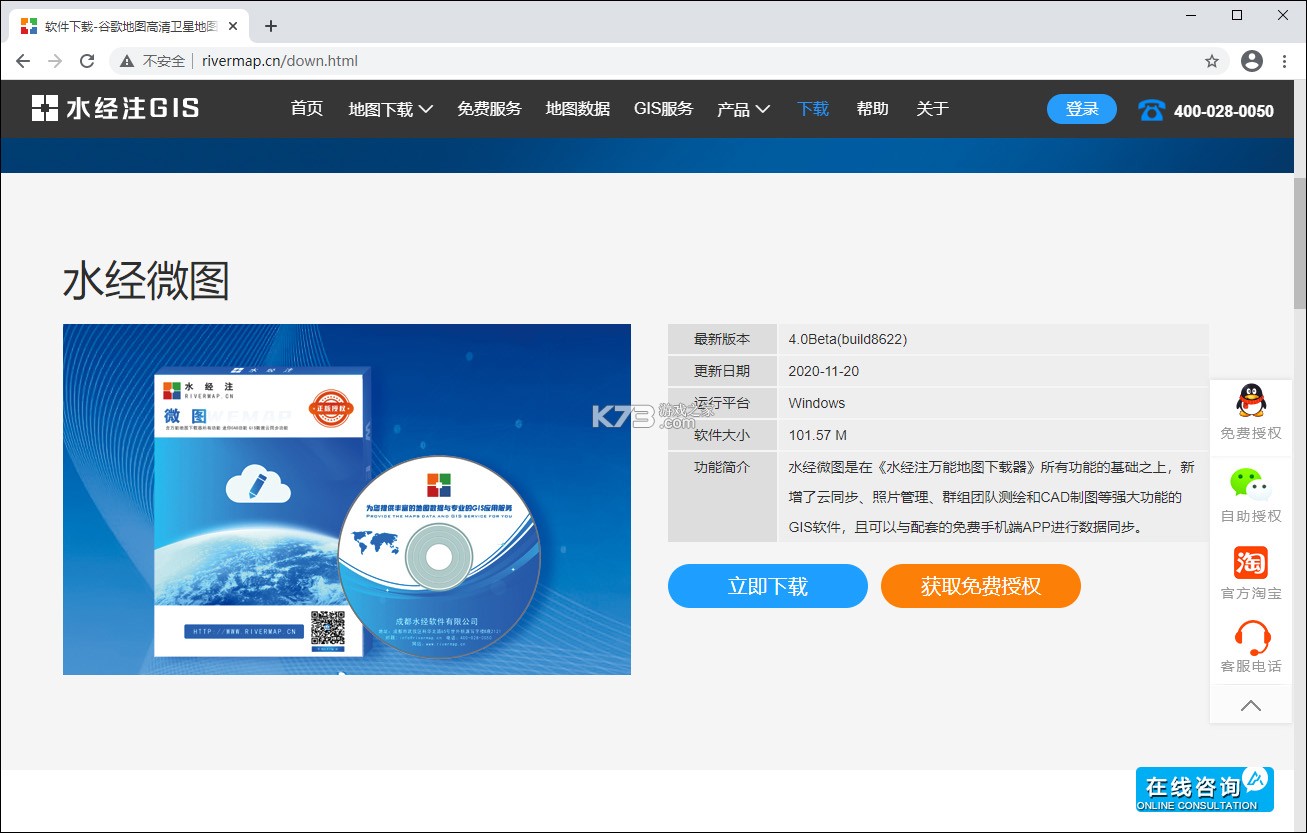Click the platform value Windows

coord(817,403)
